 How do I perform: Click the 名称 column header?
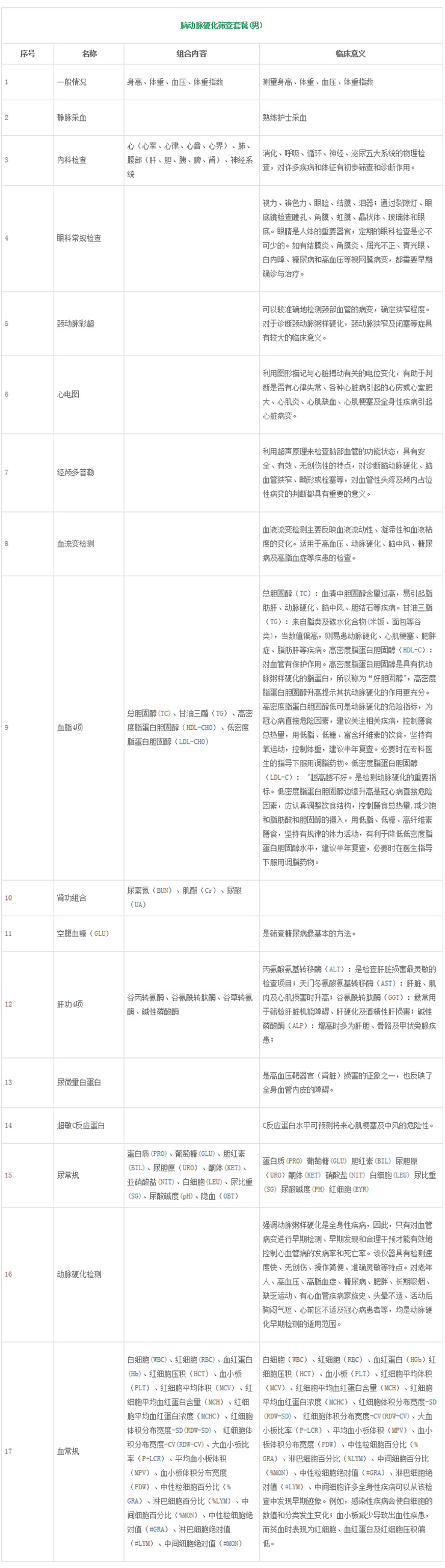coord(89,53)
